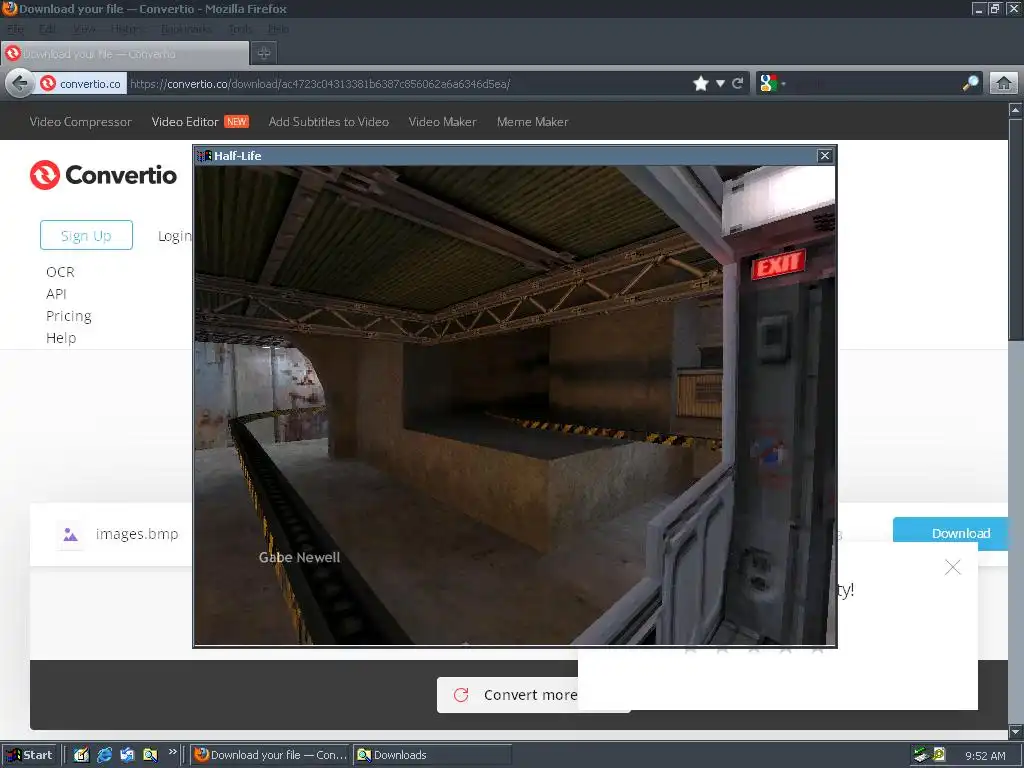
Task: Dismiss the rating popup with the X
Action: tap(953, 568)
